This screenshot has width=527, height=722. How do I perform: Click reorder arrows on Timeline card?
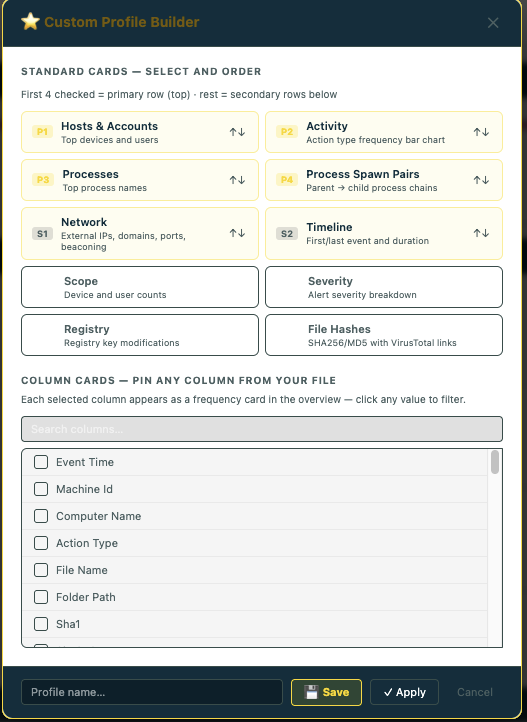coord(481,233)
